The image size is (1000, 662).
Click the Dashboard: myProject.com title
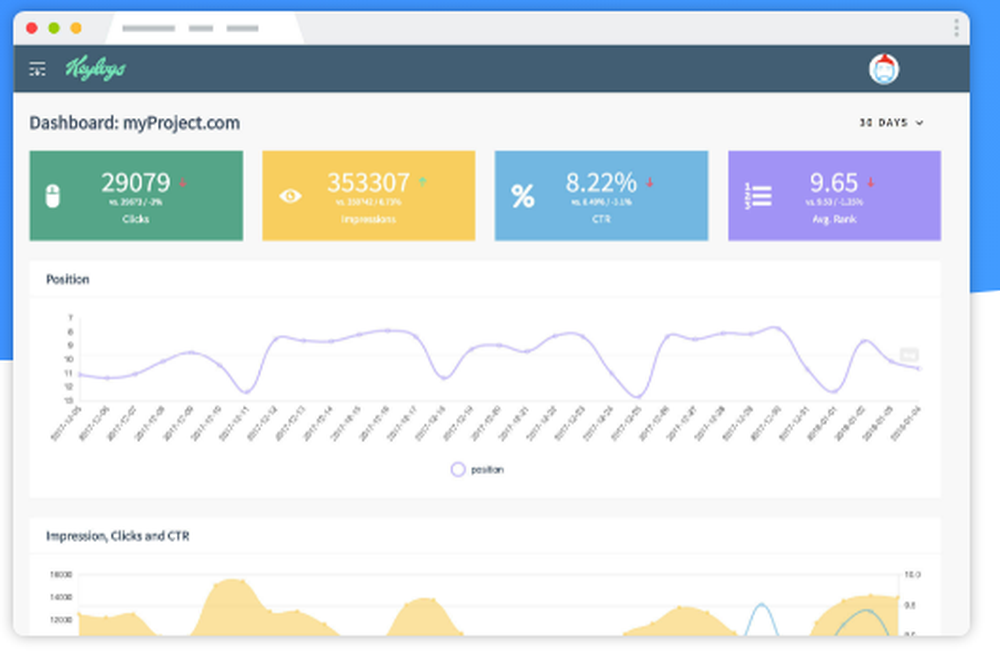[x=135, y=122]
